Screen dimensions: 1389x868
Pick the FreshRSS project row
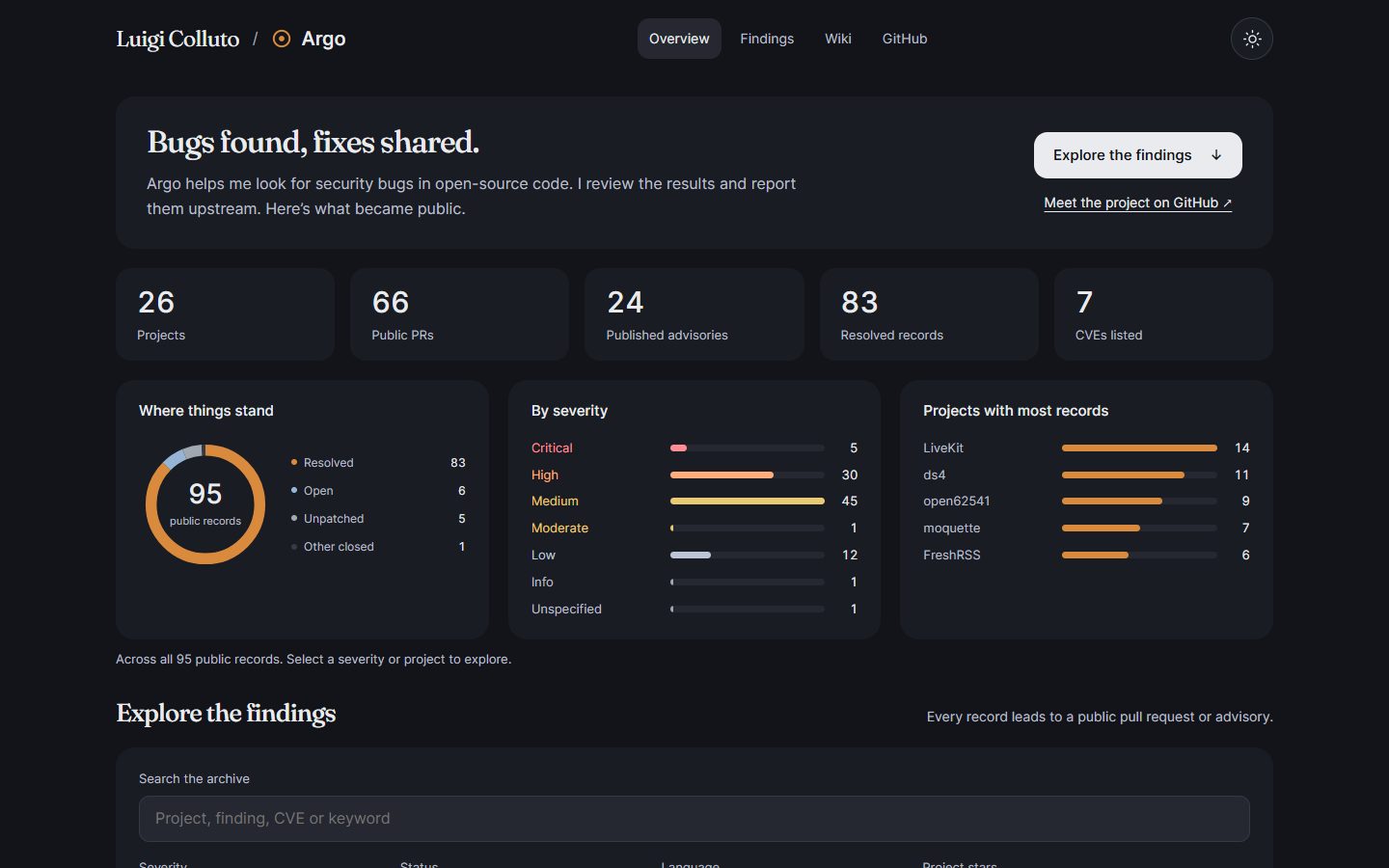point(1086,555)
